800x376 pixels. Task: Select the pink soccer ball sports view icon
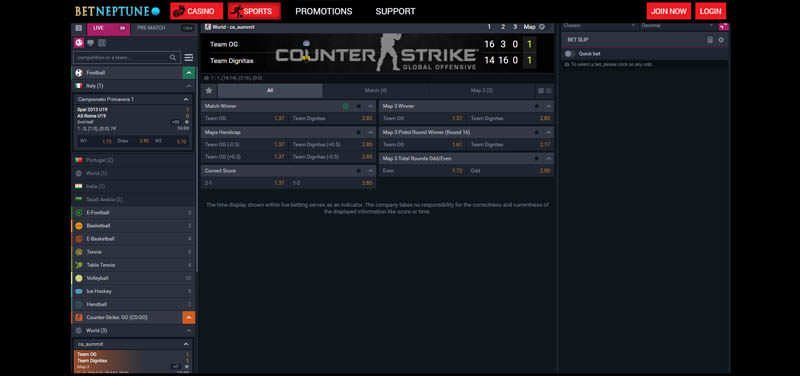[x=79, y=43]
